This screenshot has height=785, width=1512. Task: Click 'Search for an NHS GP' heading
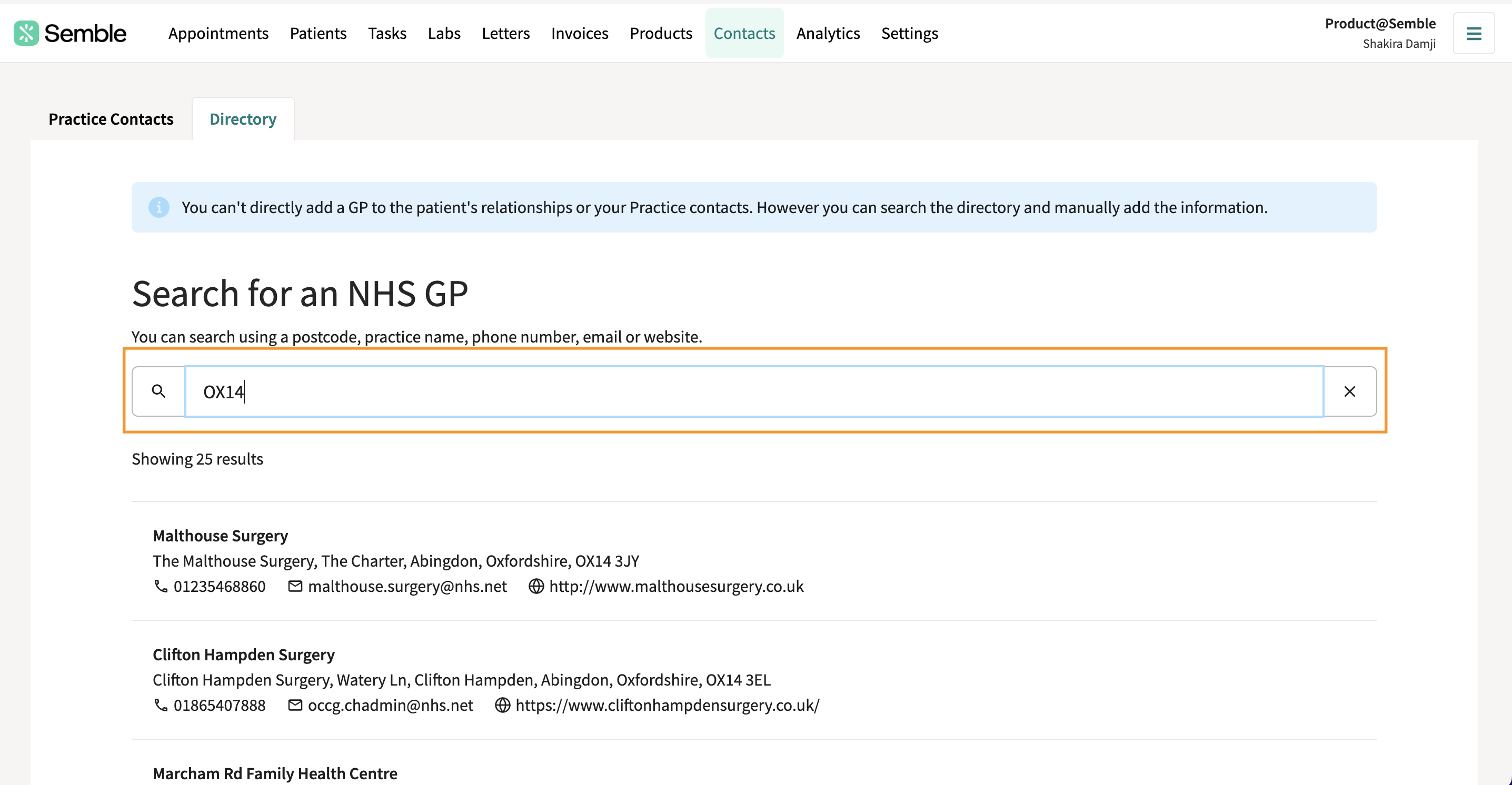[300, 293]
